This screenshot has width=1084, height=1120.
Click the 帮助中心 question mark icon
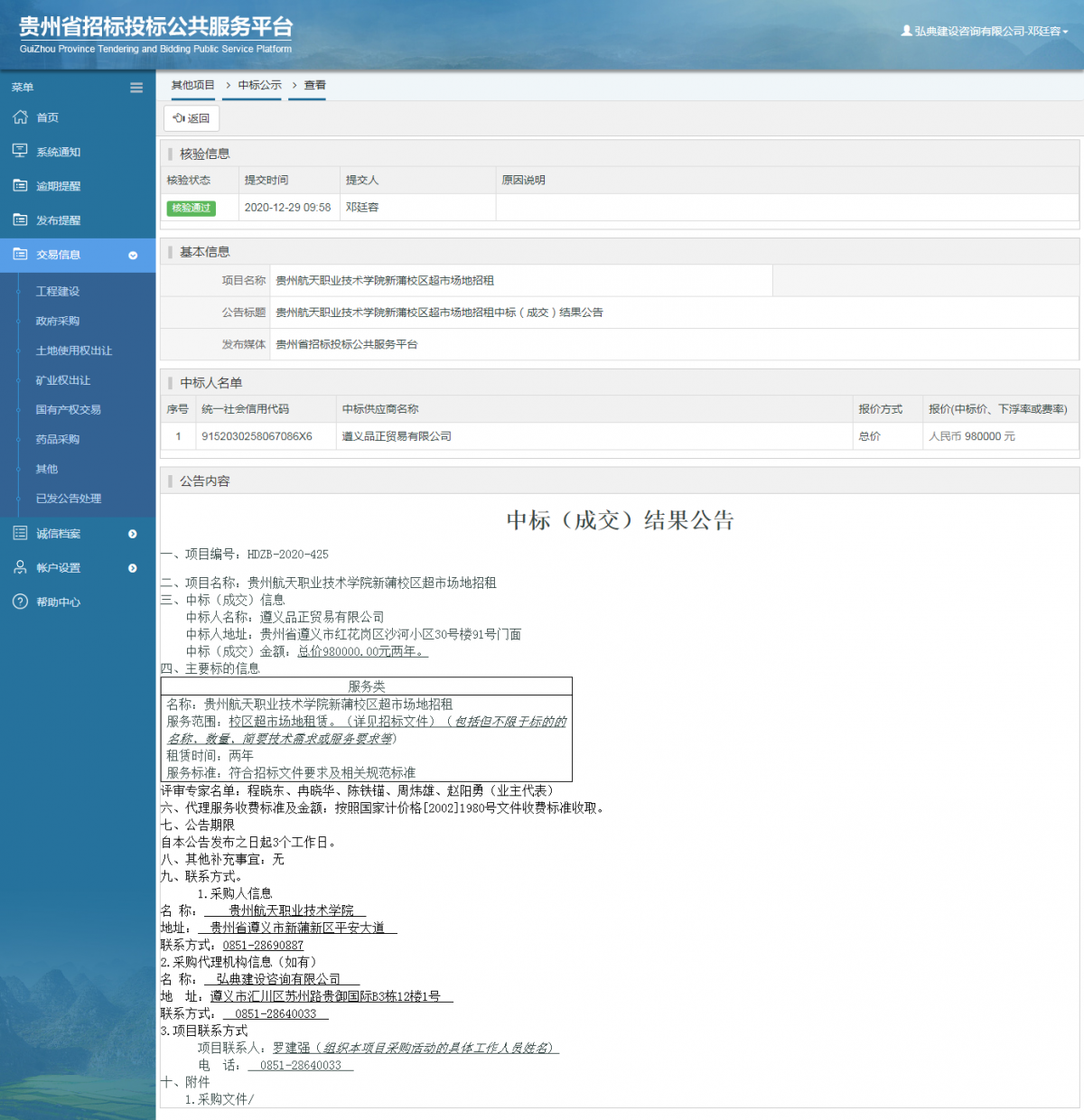(x=20, y=602)
